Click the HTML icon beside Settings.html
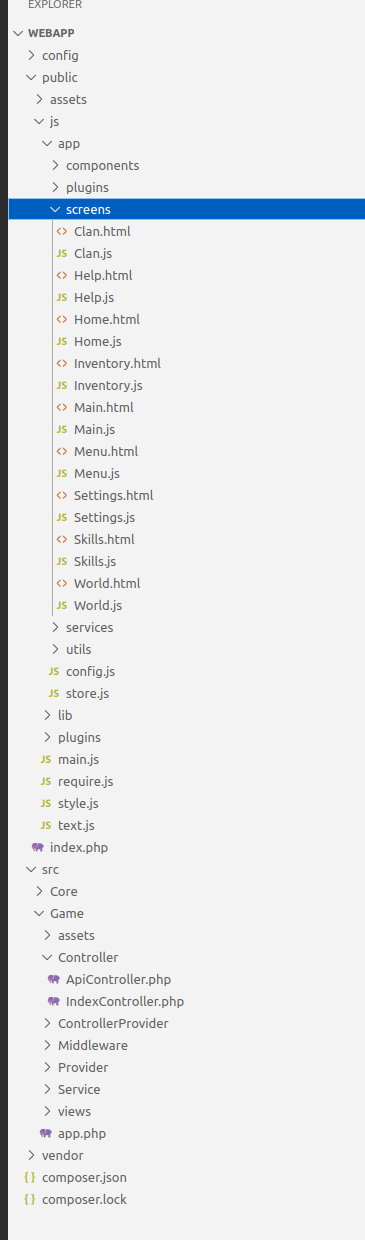The width and height of the screenshot is (365, 1240). coord(62,495)
